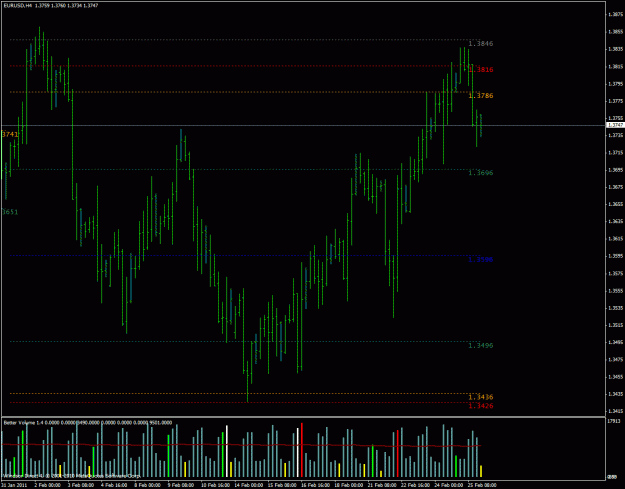
Task: Select the 9 Feb 08:00 time label
Action: (x=181, y=485)
